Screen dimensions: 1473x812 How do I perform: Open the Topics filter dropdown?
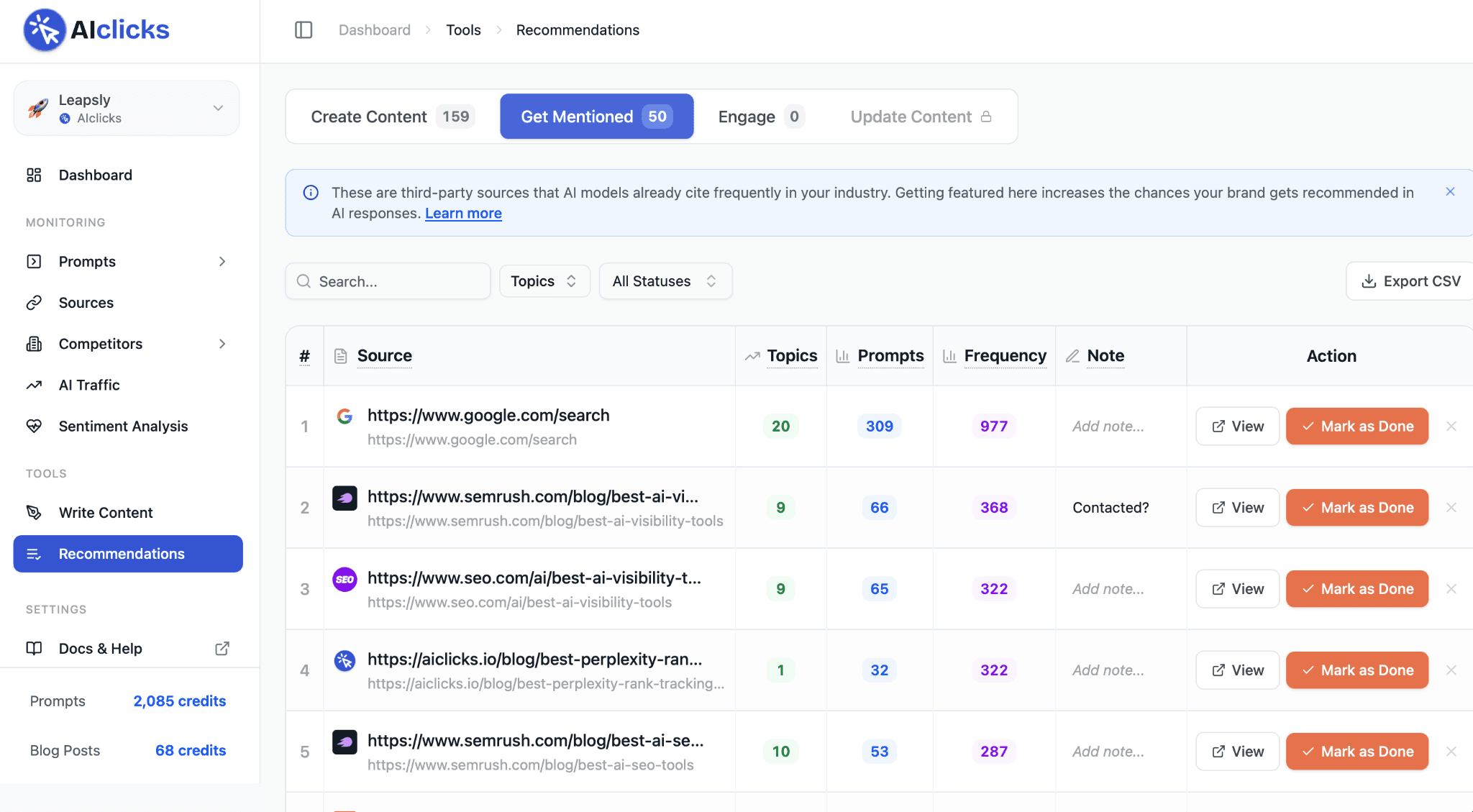pyautogui.click(x=544, y=281)
